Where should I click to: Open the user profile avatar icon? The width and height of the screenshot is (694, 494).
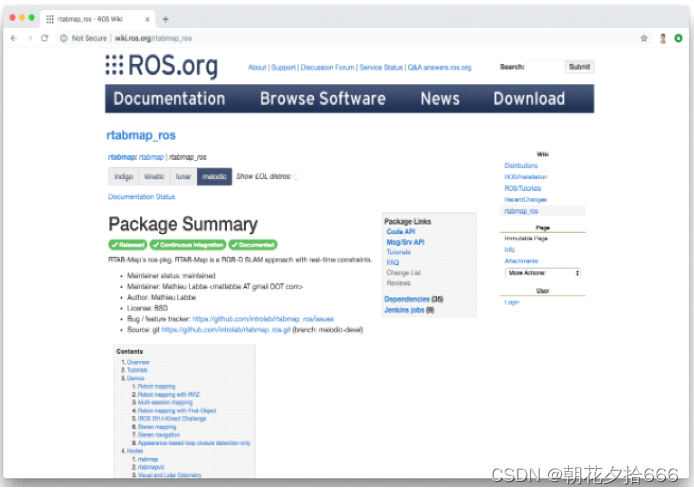click(663, 39)
